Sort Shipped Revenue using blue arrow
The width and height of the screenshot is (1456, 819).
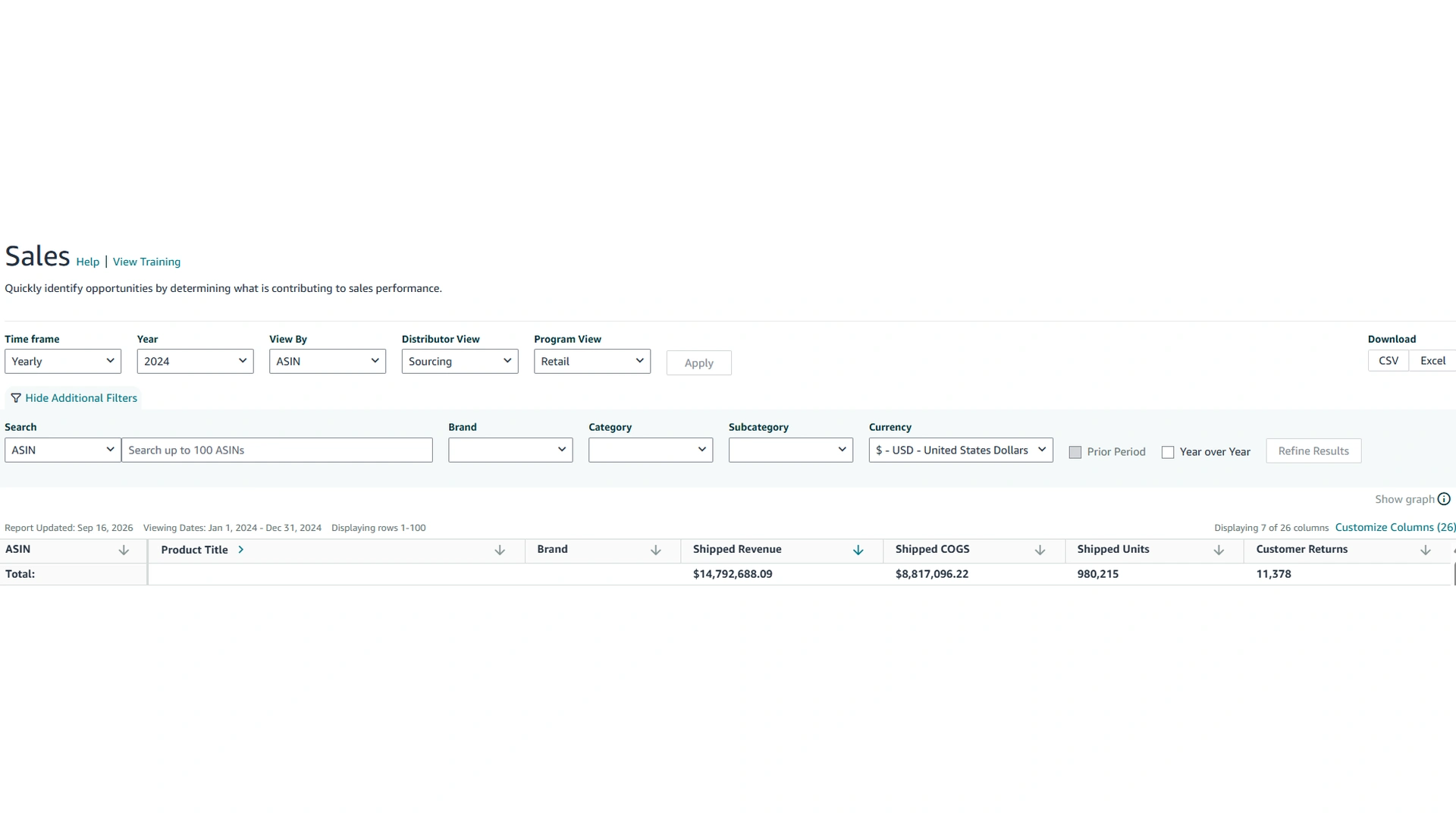[x=858, y=551]
